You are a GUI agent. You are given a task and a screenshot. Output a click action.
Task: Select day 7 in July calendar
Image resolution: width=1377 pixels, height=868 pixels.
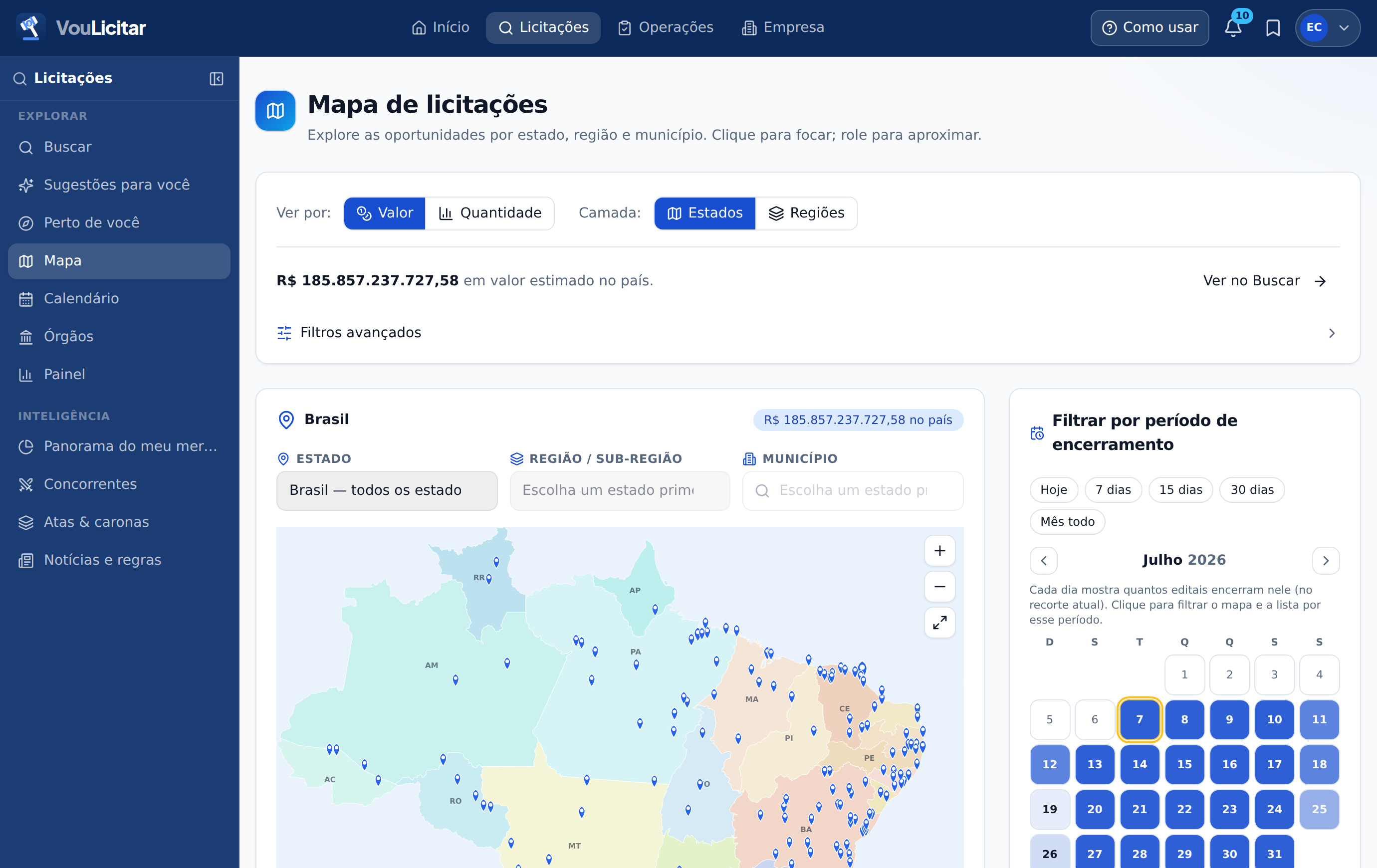pos(1139,719)
